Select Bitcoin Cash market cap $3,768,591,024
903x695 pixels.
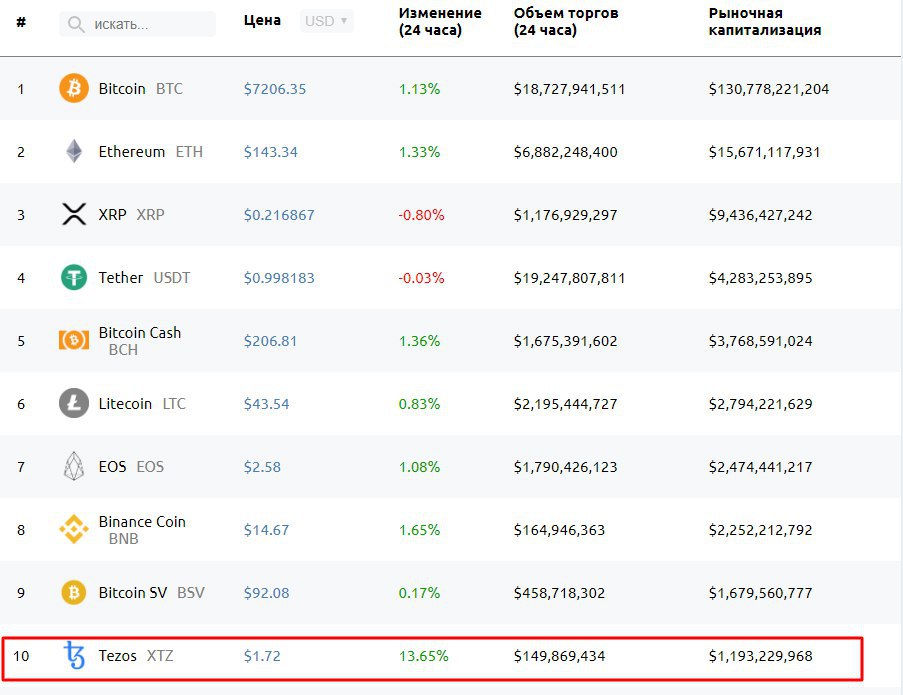(760, 341)
